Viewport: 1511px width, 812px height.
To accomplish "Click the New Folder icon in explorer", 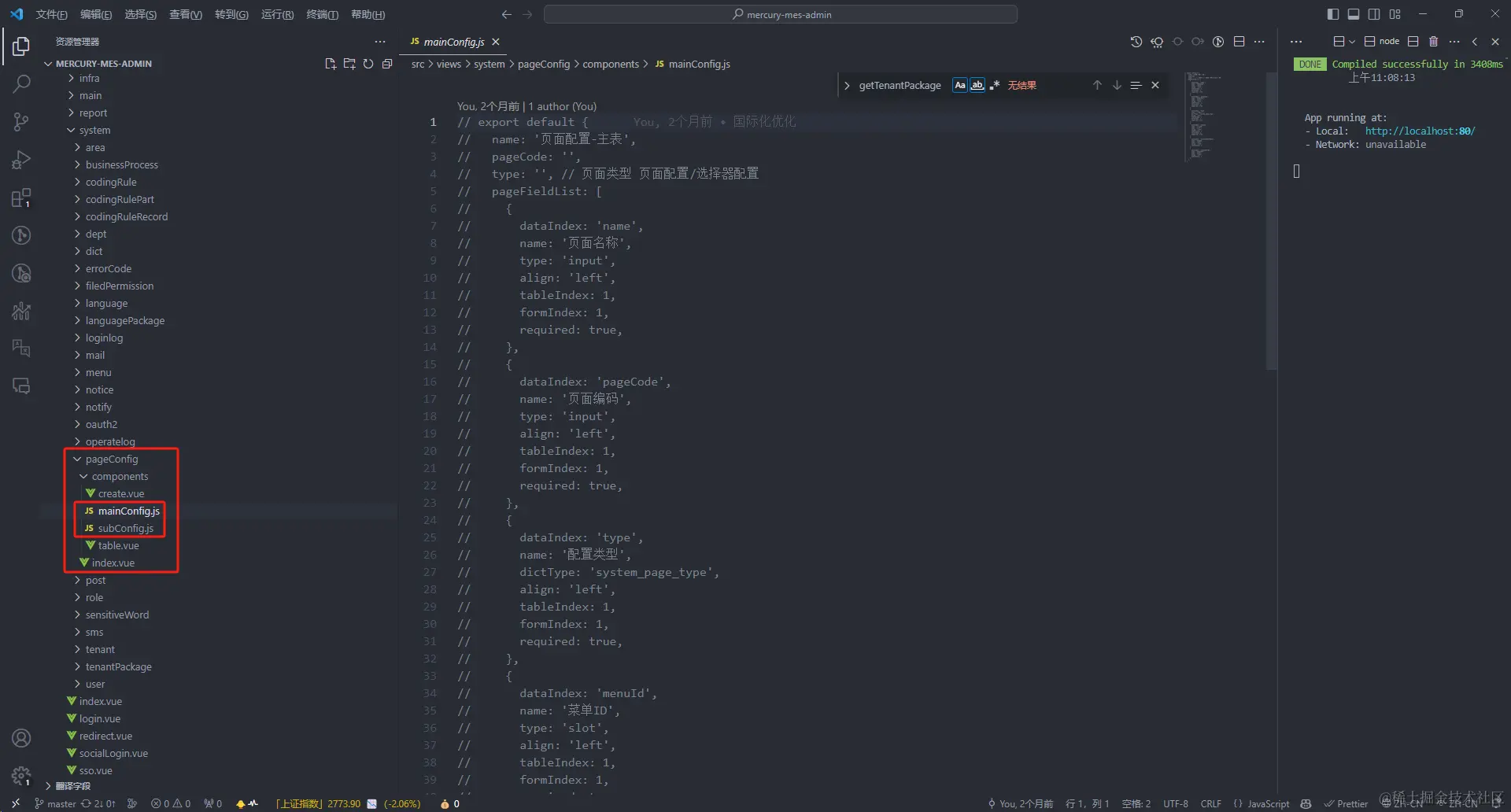I will coord(349,64).
